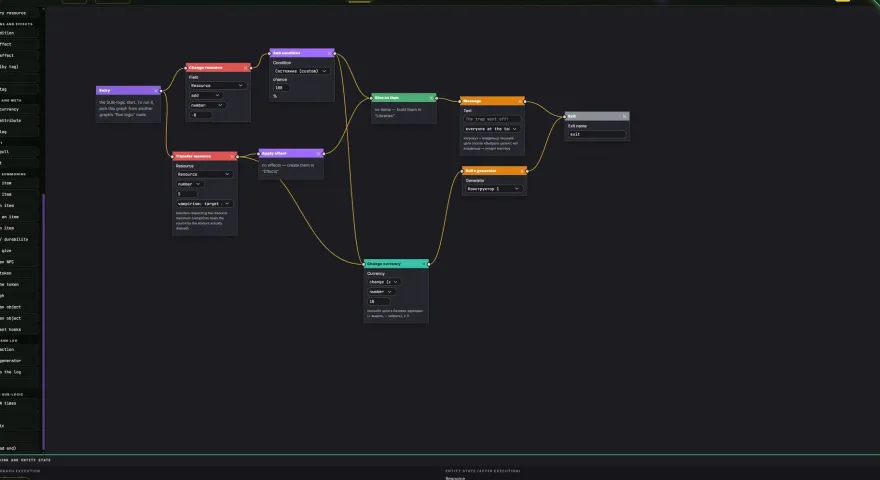The width and height of the screenshot is (880, 480).
Task: Expand 'number' dropdown in Transfer resource node
Action: click(x=190, y=184)
